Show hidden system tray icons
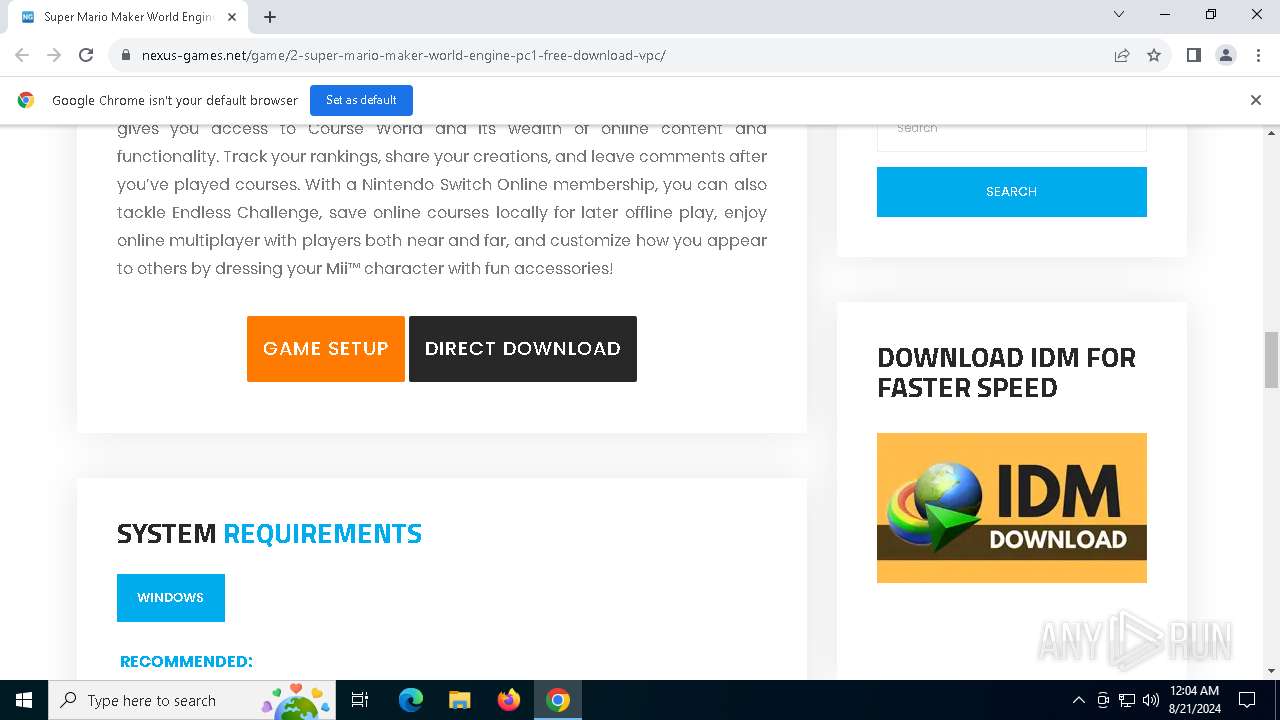 coord(1078,700)
